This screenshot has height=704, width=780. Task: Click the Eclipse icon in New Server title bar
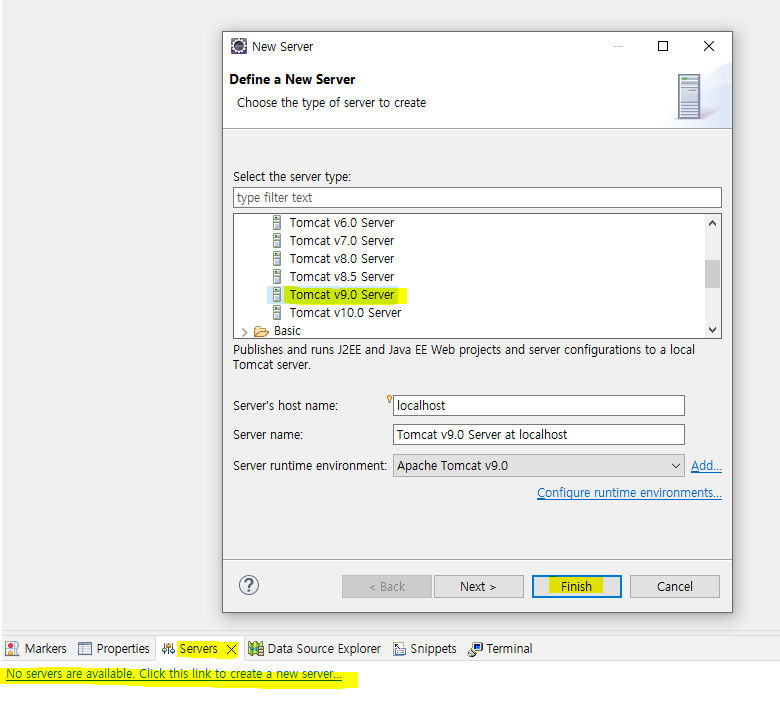click(x=239, y=46)
